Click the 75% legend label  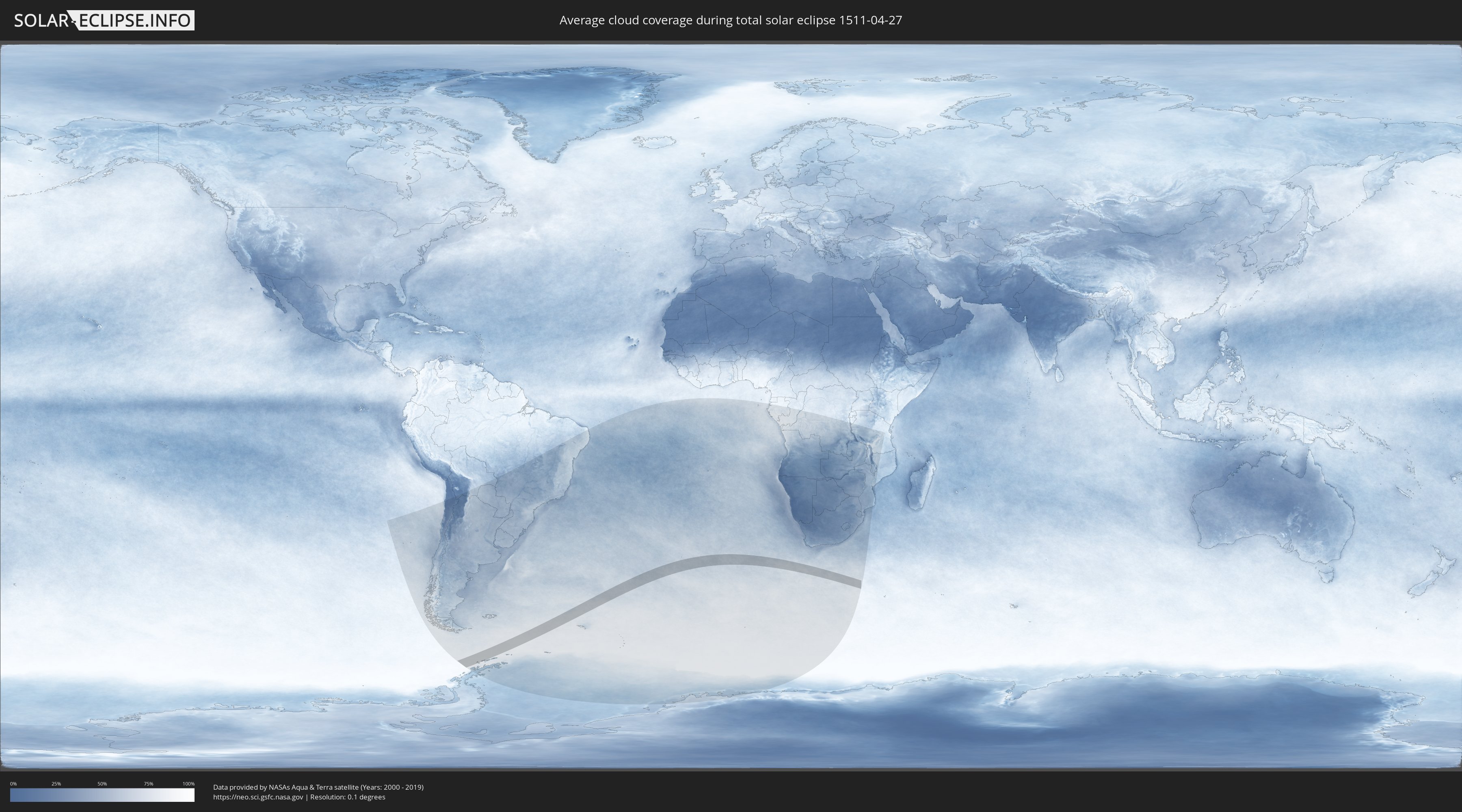coord(148,784)
